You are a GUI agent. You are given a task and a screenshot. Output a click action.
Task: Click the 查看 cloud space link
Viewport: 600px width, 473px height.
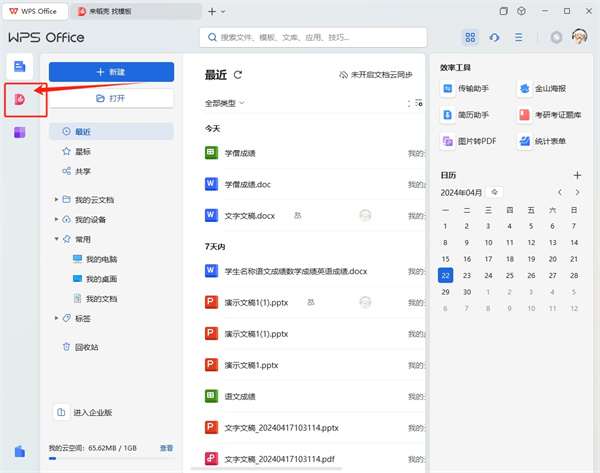click(166, 448)
